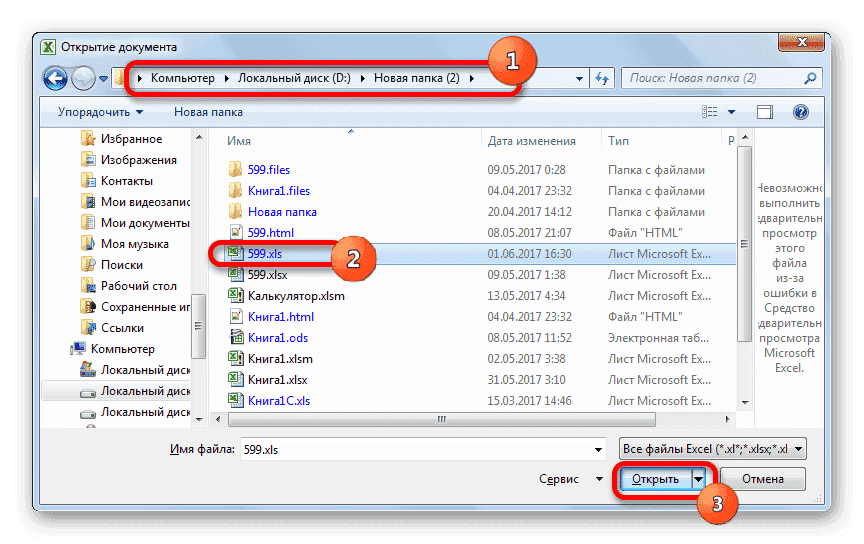
Task: Click the file list horizontal scrollbar thumb
Action: pyautogui.click(x=441, y=419)
